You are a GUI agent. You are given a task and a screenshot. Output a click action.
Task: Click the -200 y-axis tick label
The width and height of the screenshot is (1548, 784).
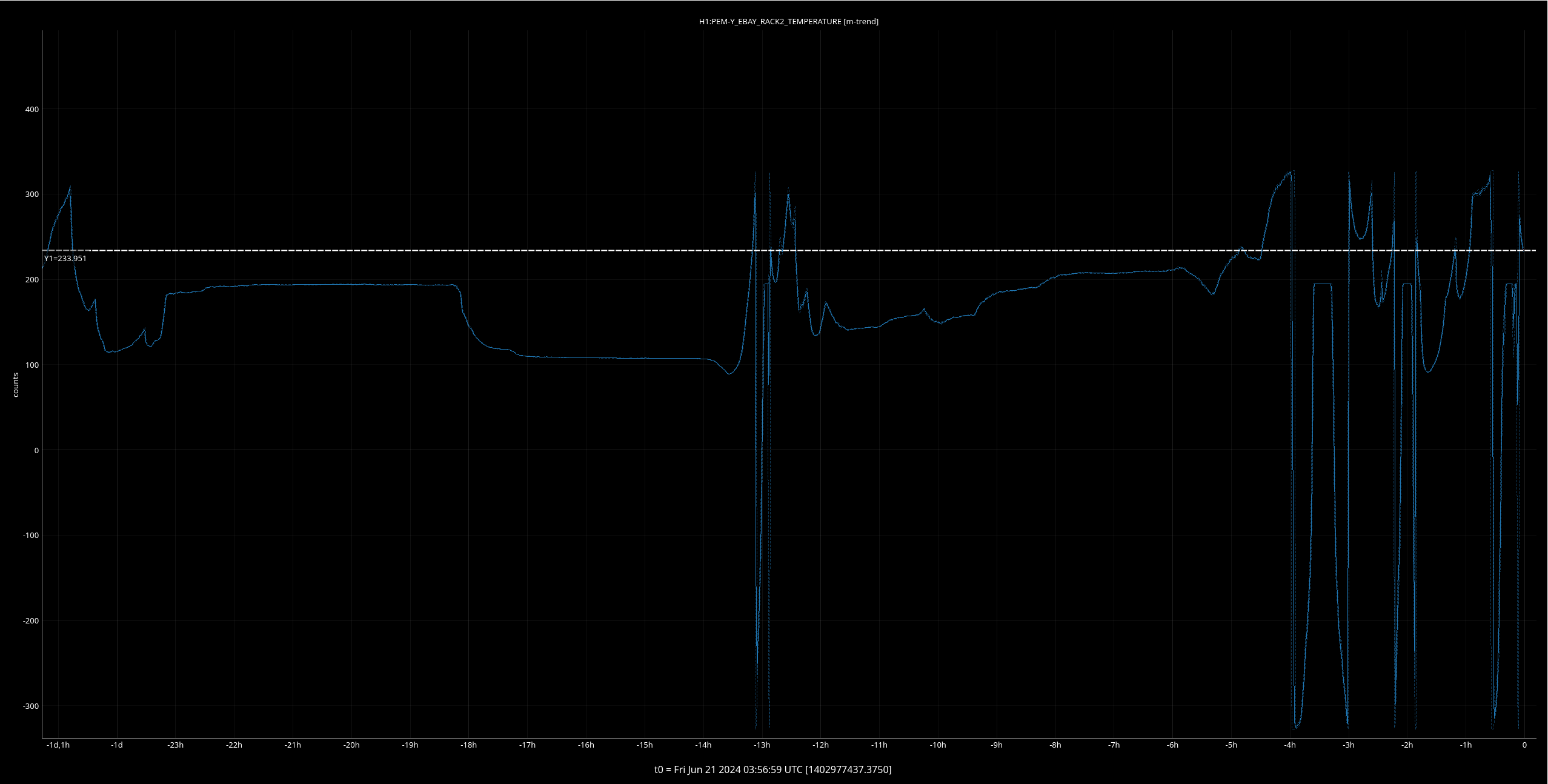click(x=30, y=620)
